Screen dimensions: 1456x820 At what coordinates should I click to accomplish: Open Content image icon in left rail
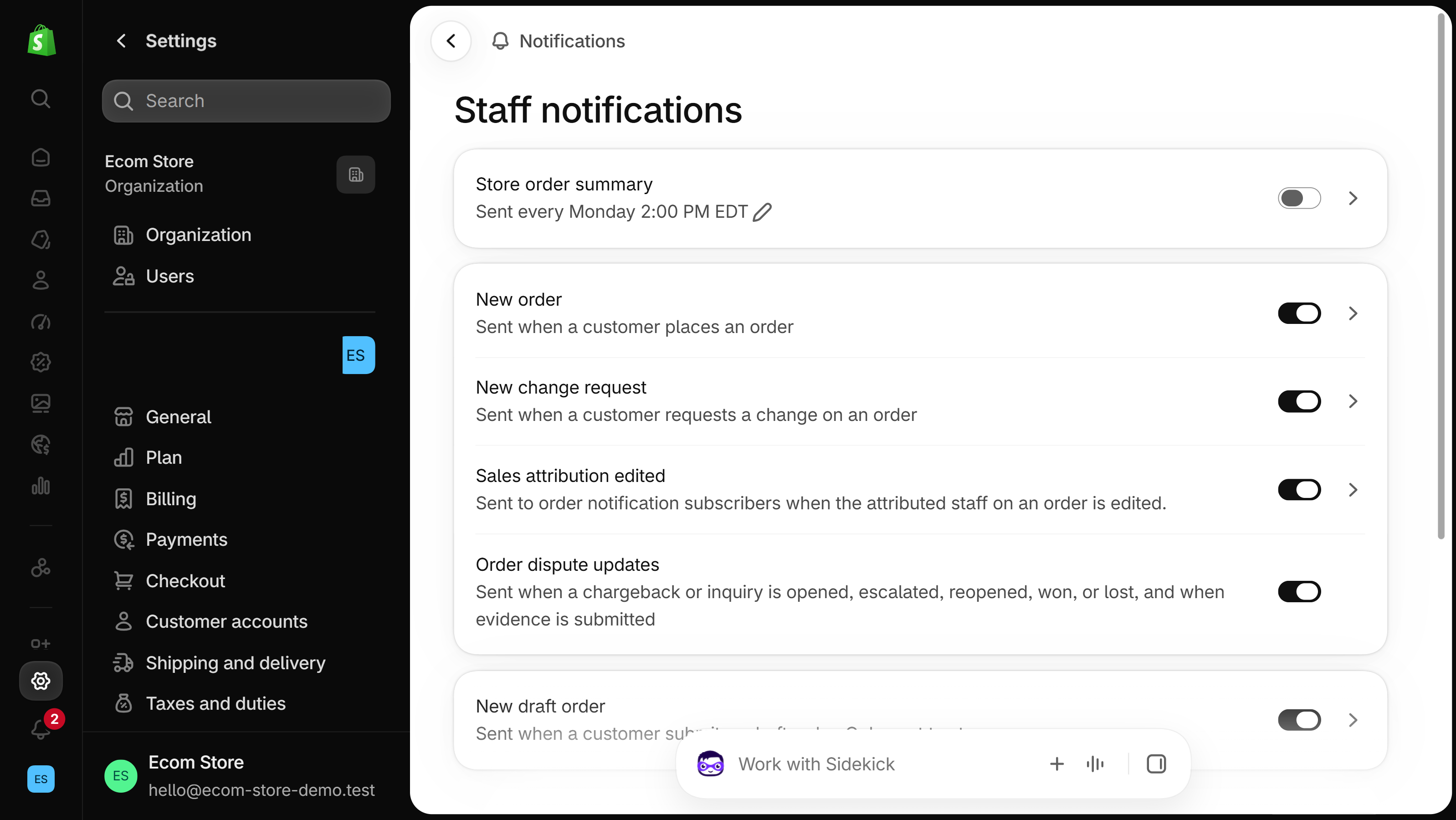(x=41, y=404)
